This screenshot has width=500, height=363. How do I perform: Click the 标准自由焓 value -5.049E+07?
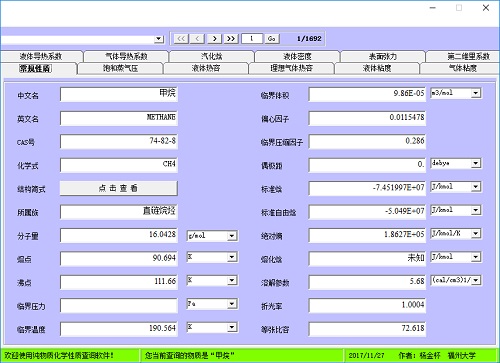(x=367, y=212)
